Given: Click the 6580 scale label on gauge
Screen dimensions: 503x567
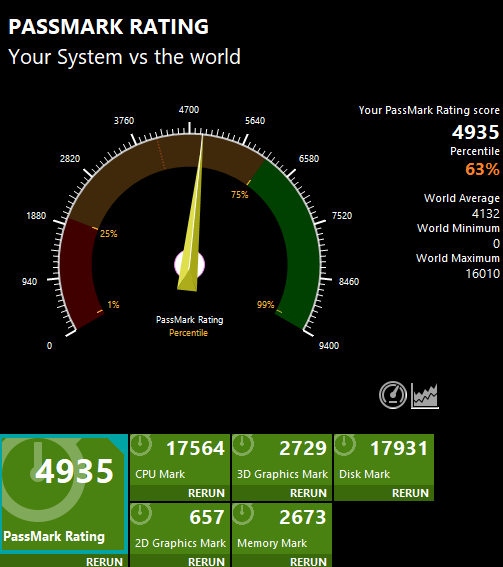Looking at the screenshot, I should click(x=309, y=158).
